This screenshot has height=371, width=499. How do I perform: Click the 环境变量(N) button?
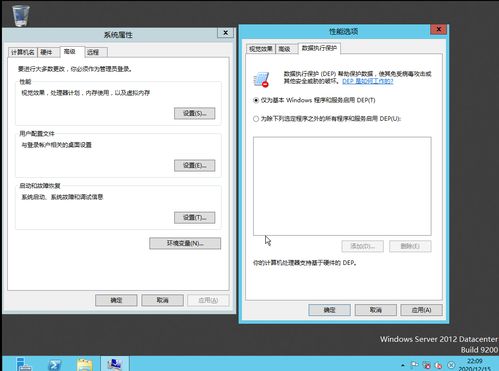point(185,243)
